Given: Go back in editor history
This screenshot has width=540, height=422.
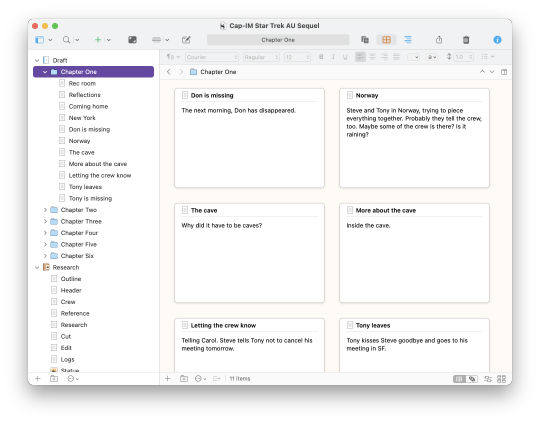Looking at the screenshot, I should [x=168, y=72].
